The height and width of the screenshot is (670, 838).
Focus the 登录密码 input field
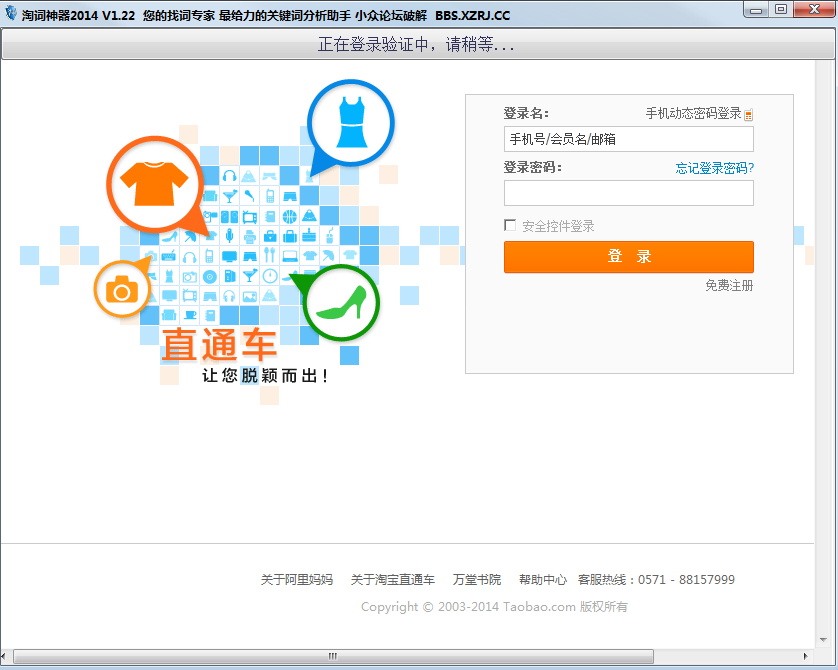[628, 193]
